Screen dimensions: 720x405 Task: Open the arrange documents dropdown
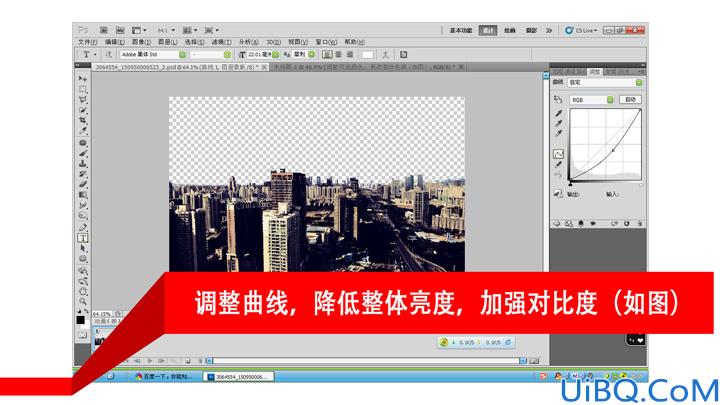[x=189, y=30]
